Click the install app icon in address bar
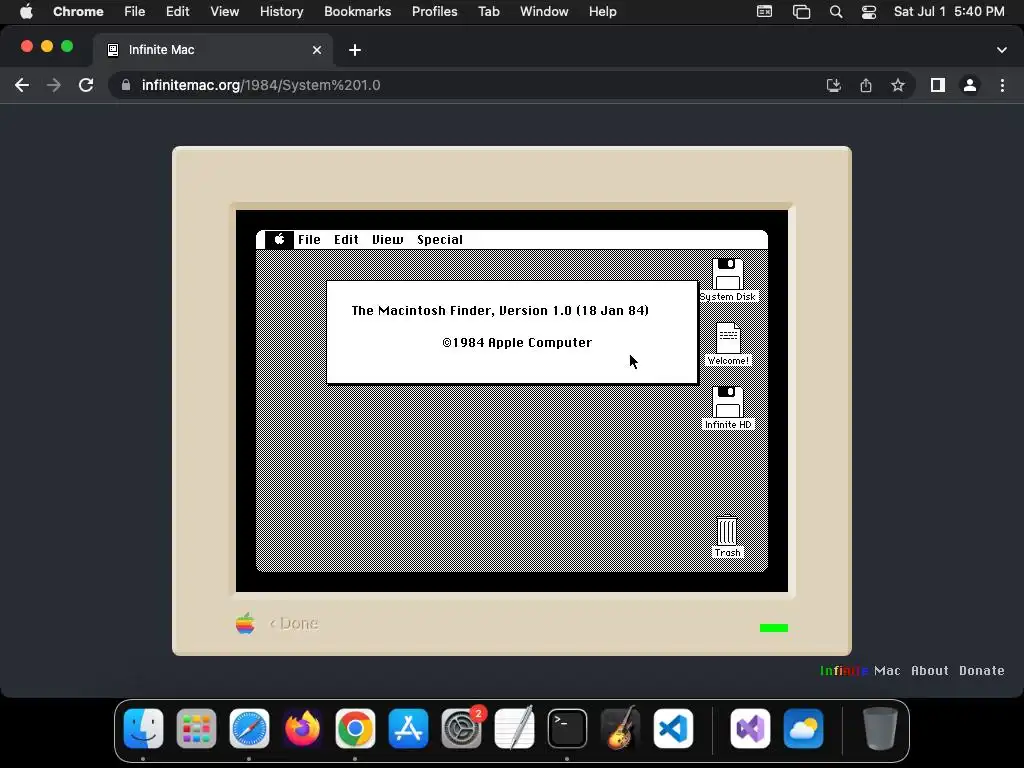This screenshot has height=768, width=1024. pyautogui.click(x=834, y=86)
